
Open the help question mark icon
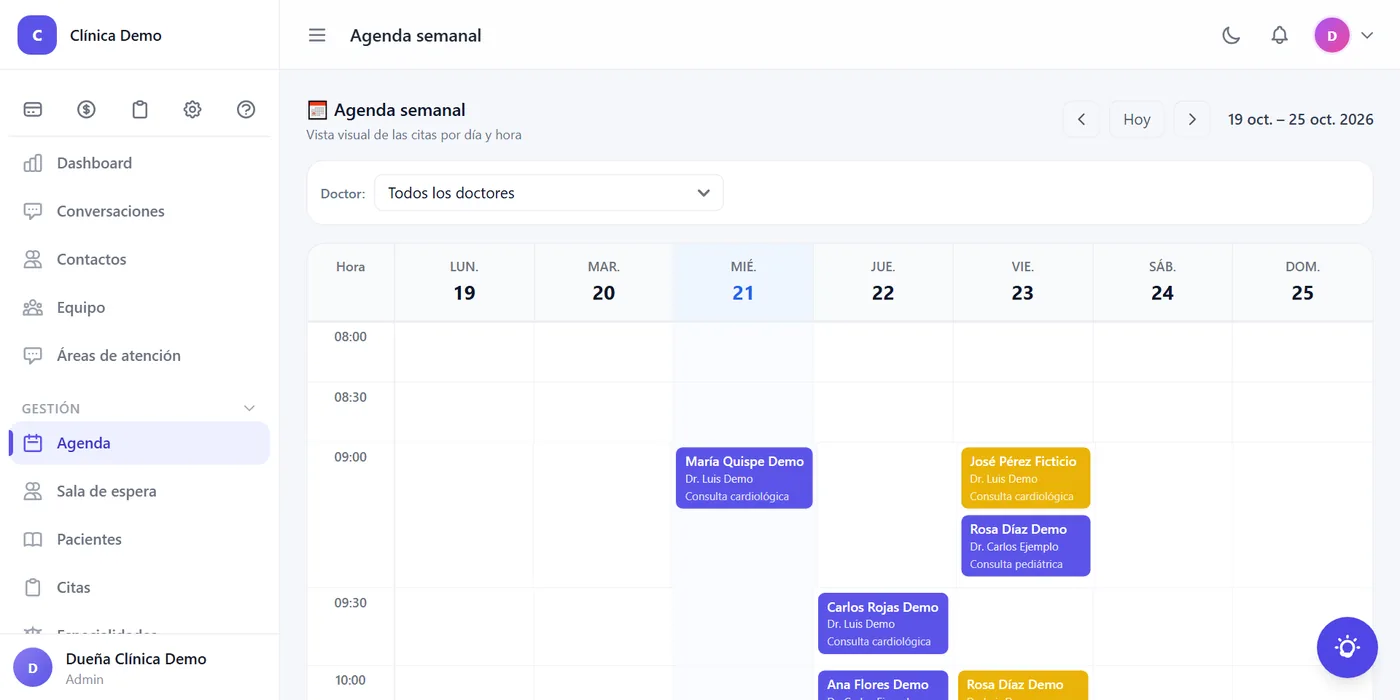coord(246,110)
